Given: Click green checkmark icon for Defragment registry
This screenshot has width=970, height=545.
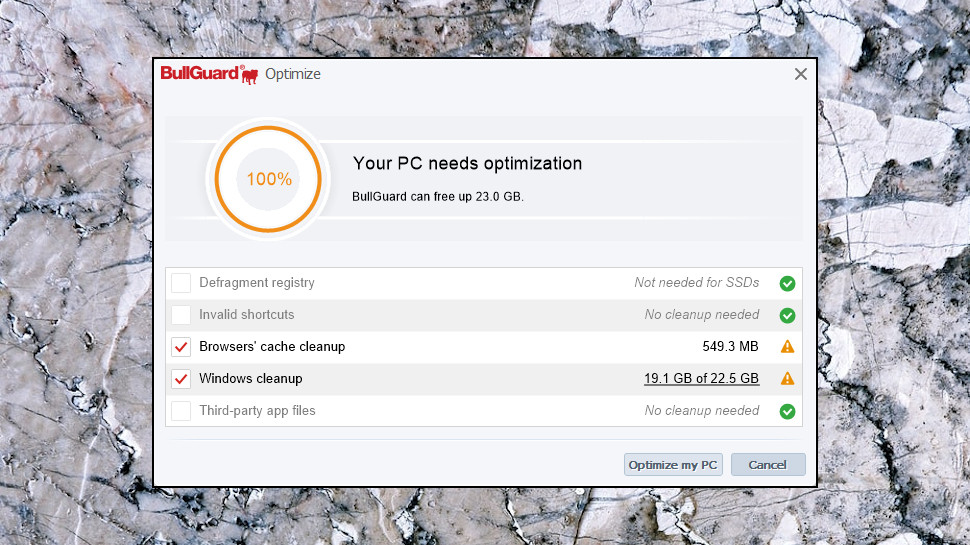Looking at the screenshot, I should (x=787, y=283).
